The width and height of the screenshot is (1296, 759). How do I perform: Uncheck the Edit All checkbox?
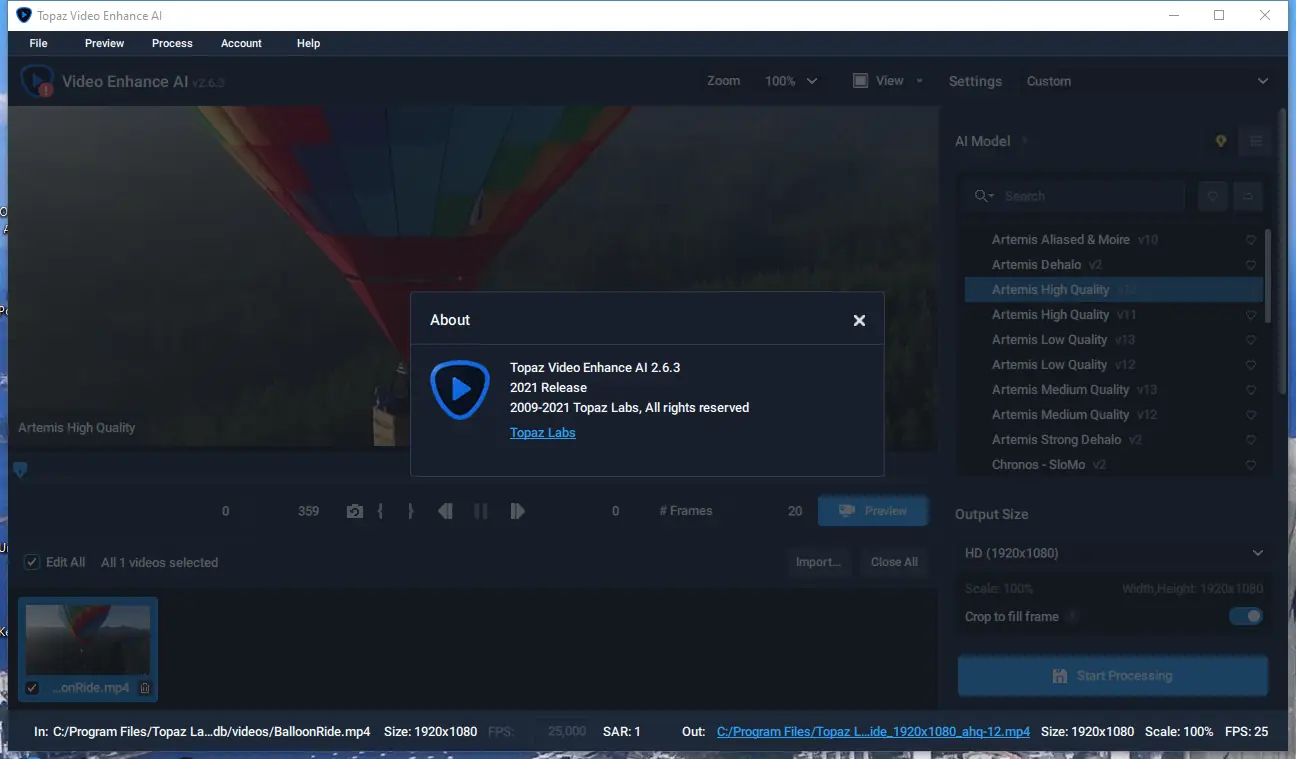[32, 562]
